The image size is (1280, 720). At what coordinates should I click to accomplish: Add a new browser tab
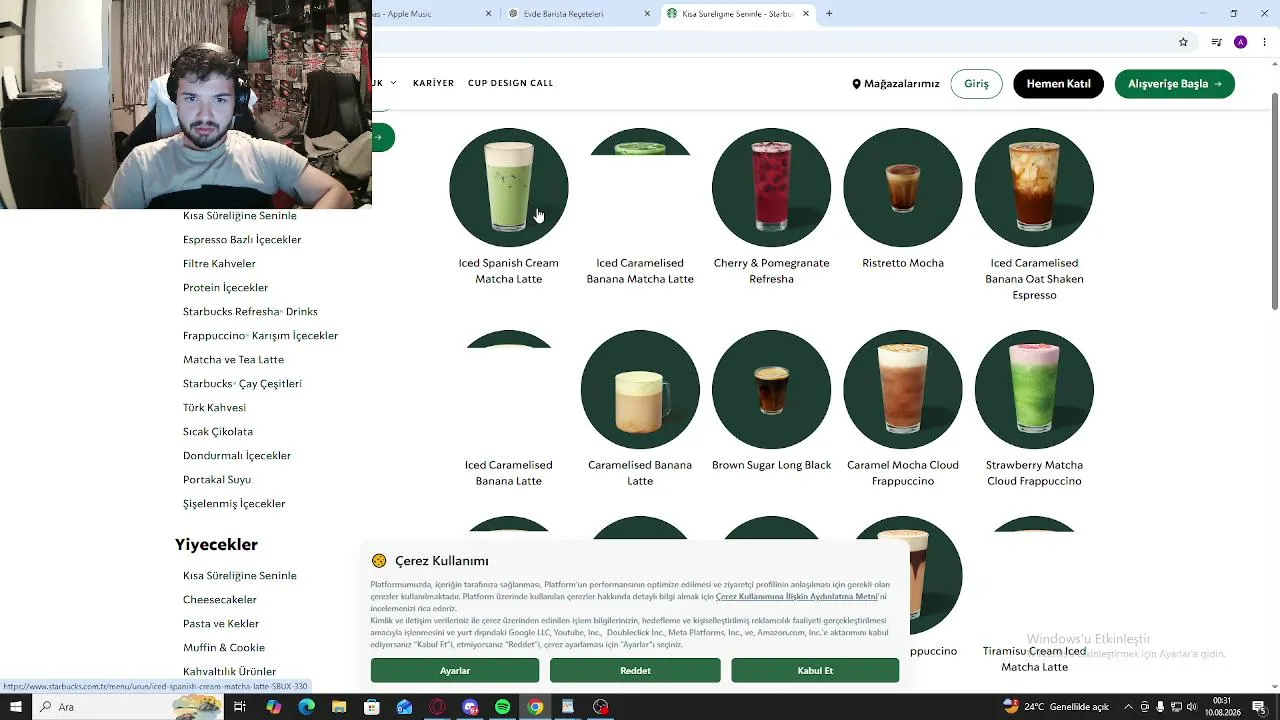coord(829,14)
